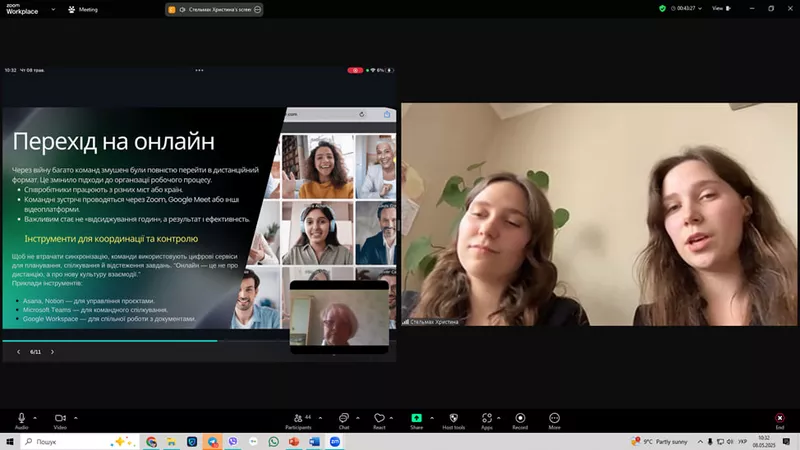
Task: Click bullet 'Microsoft Teams — для командного спілкування'
Action: (95, 310)
